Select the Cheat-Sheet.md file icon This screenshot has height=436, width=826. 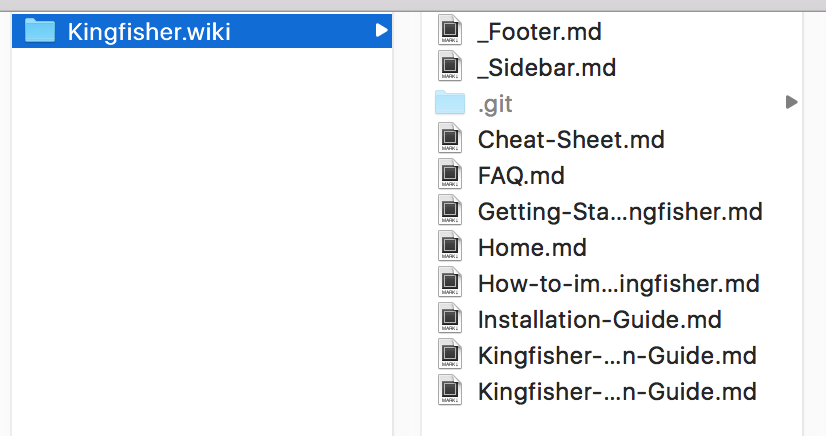tap(450, 138)
